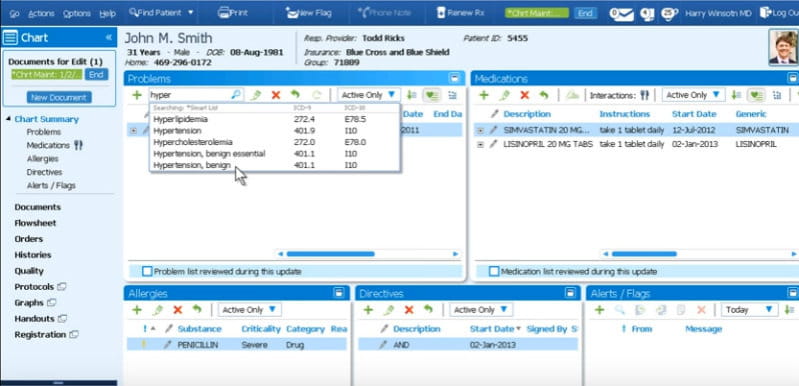Click the patient photo thumbnail

click(x=783, y=47)
